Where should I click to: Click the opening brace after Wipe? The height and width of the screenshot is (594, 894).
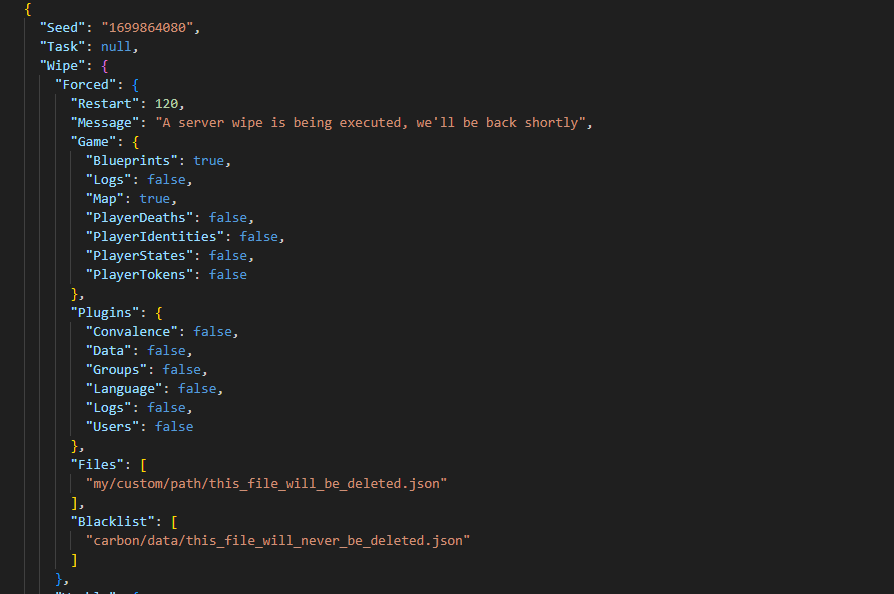coord(104,66)
